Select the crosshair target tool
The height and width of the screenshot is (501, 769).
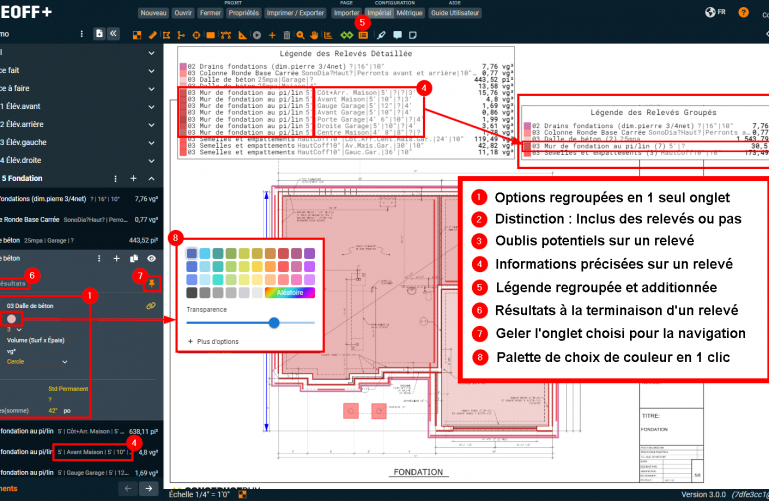pos(196,35)
